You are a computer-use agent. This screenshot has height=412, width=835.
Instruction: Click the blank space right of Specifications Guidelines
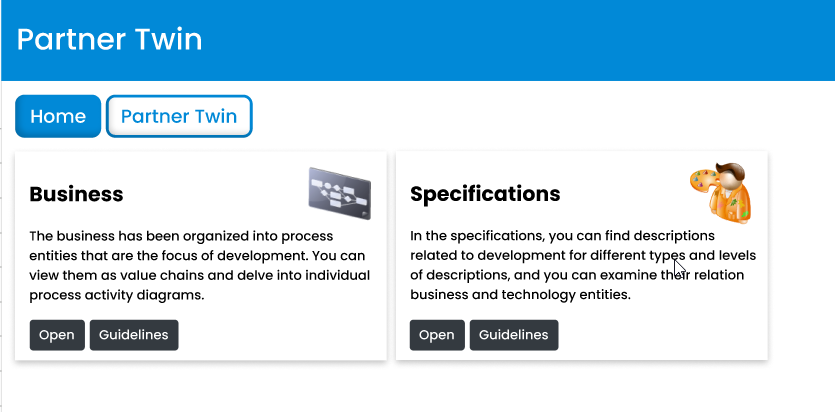pyautogui.click(x=660, y=335)
